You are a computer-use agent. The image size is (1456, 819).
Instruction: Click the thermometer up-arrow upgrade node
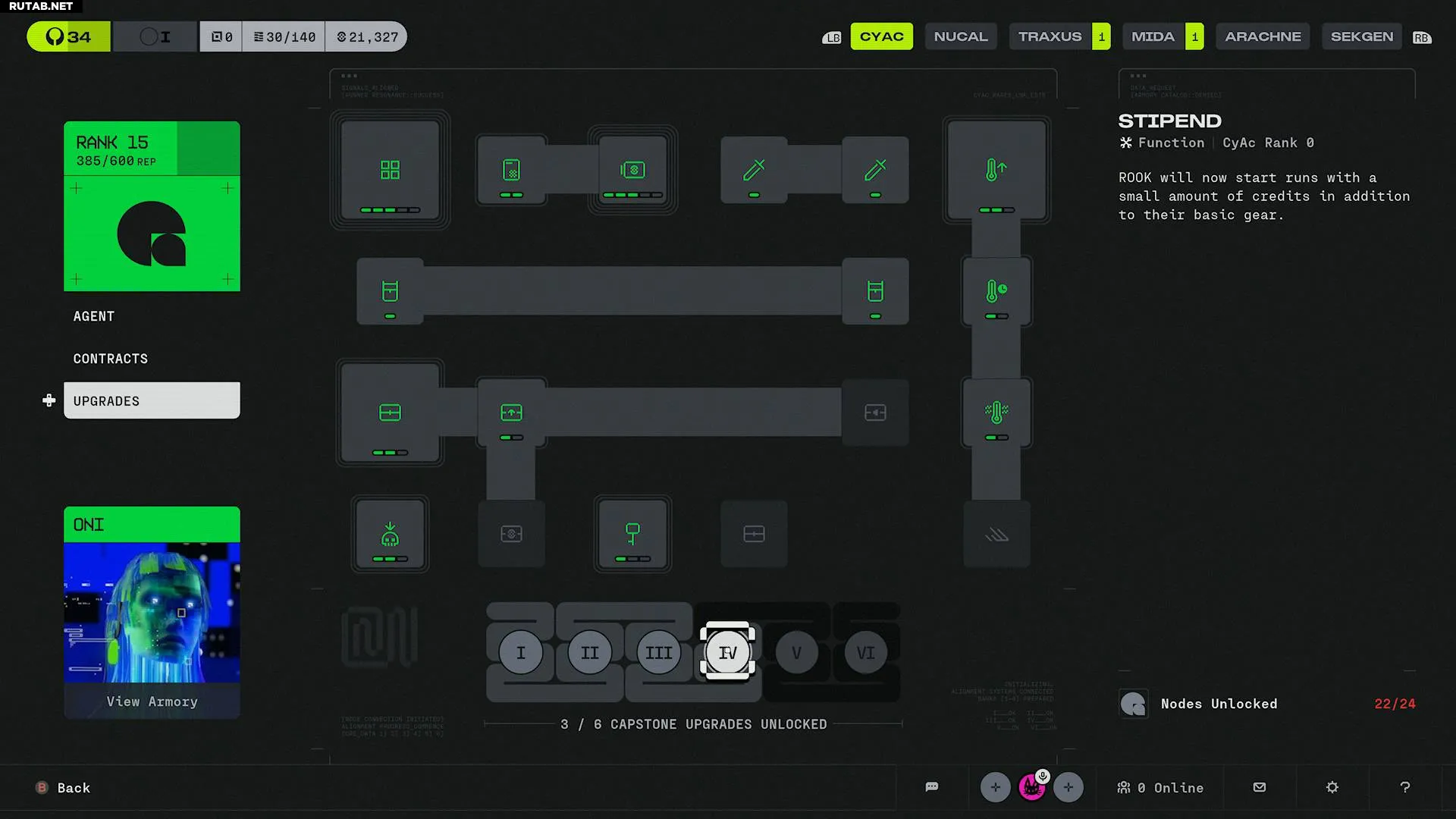pos(996,170)
